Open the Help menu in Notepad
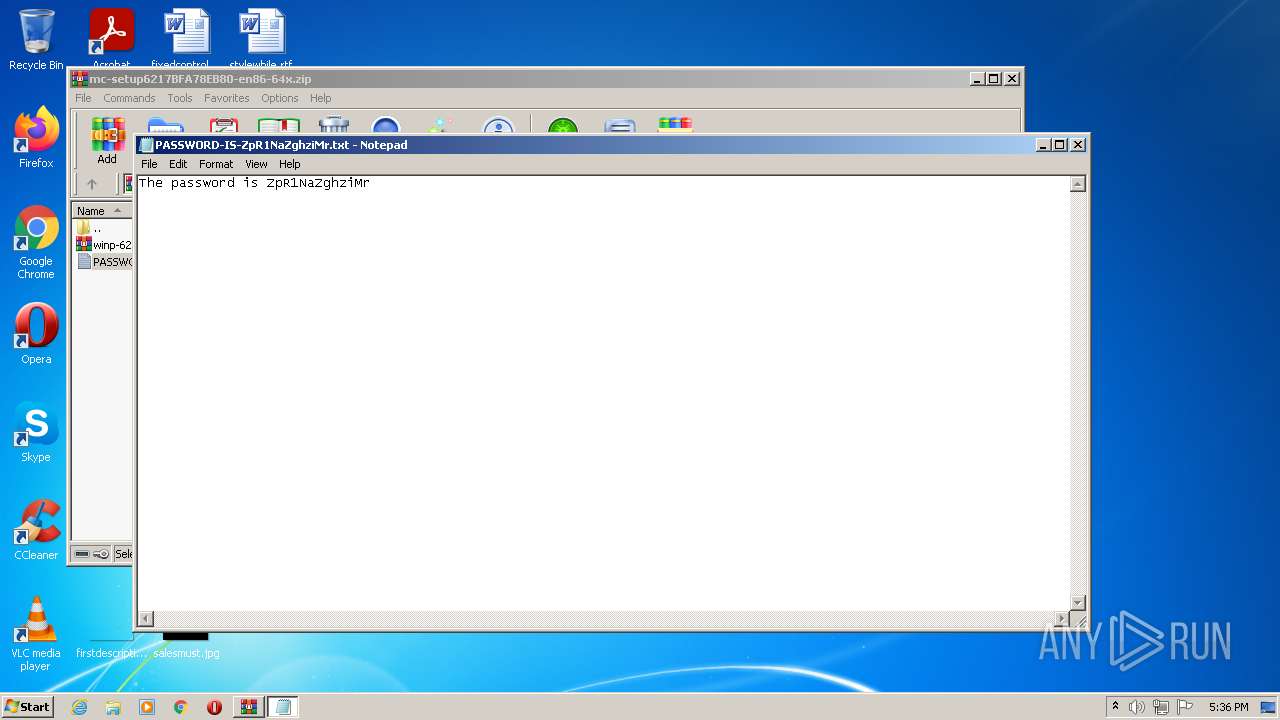Image resolution: width=1280 pixels, height=720 pixels. pyautogui.click(x=290, y=164)
